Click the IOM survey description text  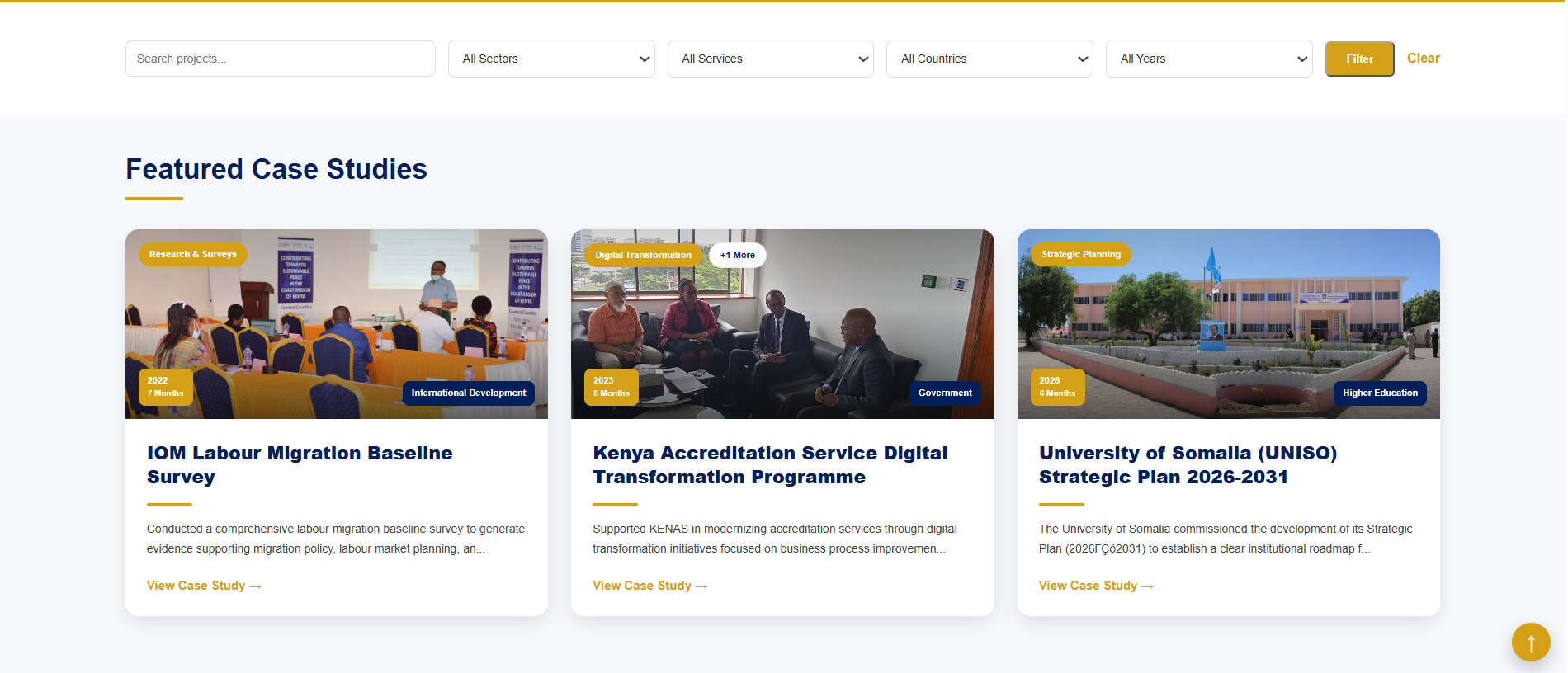point(336,539)
